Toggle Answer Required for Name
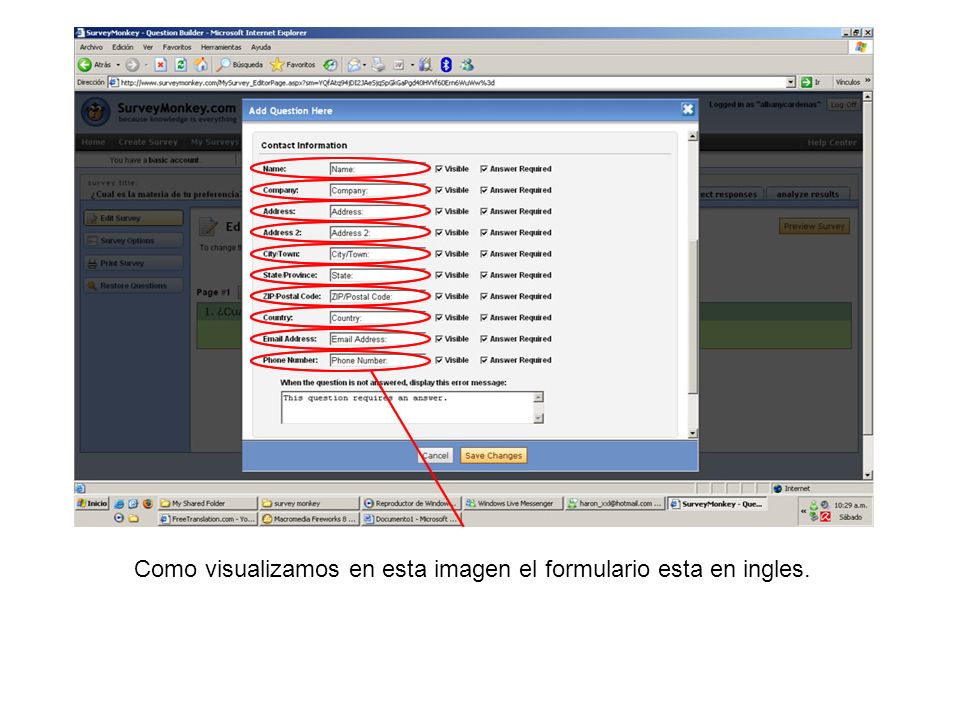This screenshot has width=960, height=720. 484,169
